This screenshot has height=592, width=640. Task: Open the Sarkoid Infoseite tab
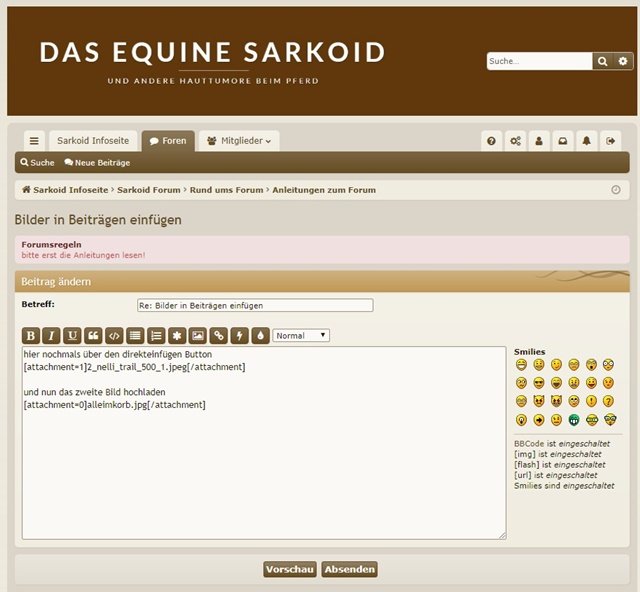pyautogui.click(x=92, y=141)
